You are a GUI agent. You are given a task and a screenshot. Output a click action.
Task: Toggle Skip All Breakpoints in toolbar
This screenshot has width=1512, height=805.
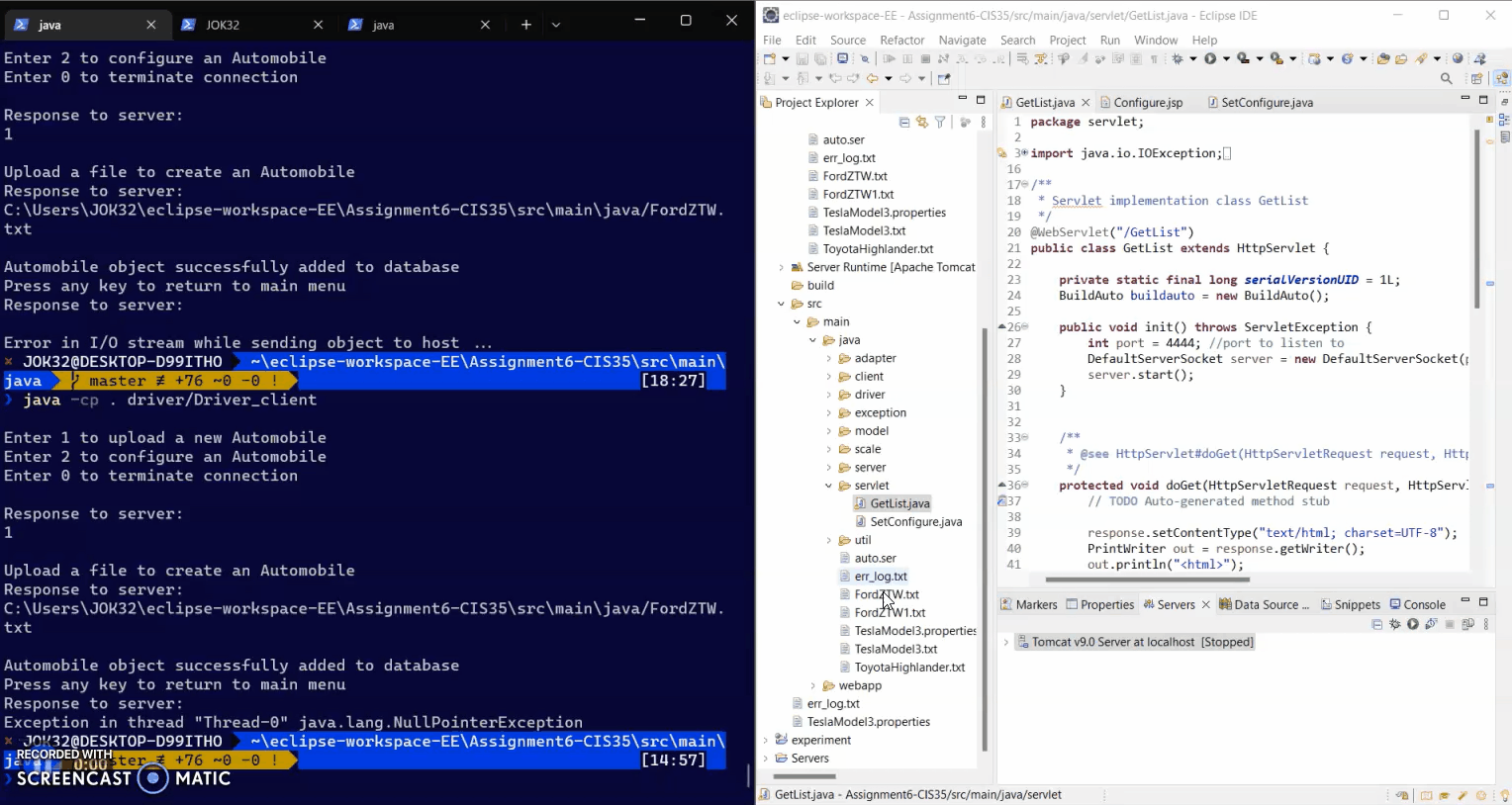[x=864, y=58]
